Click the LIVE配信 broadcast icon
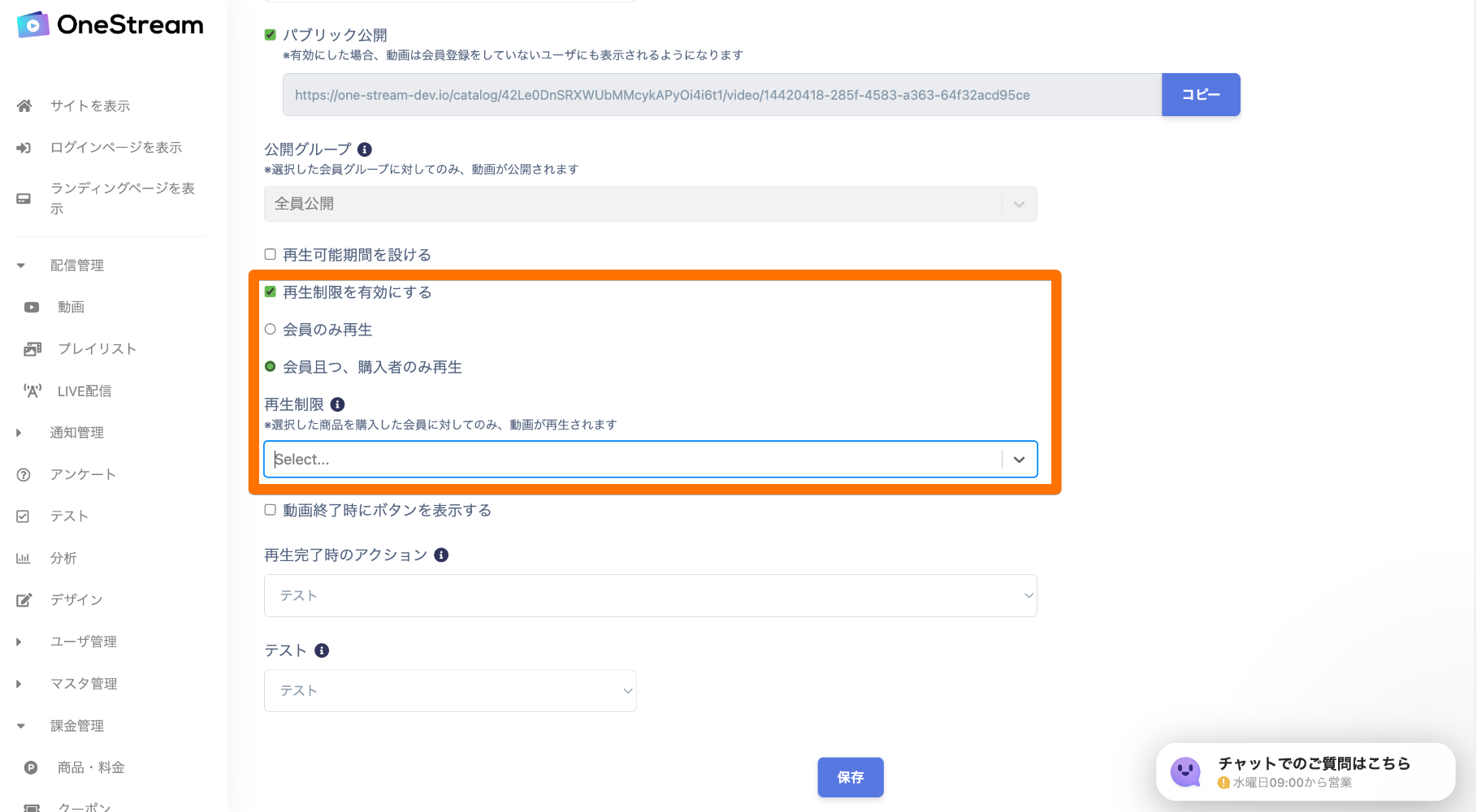The image size is (1477, 812). pos(32,391)
